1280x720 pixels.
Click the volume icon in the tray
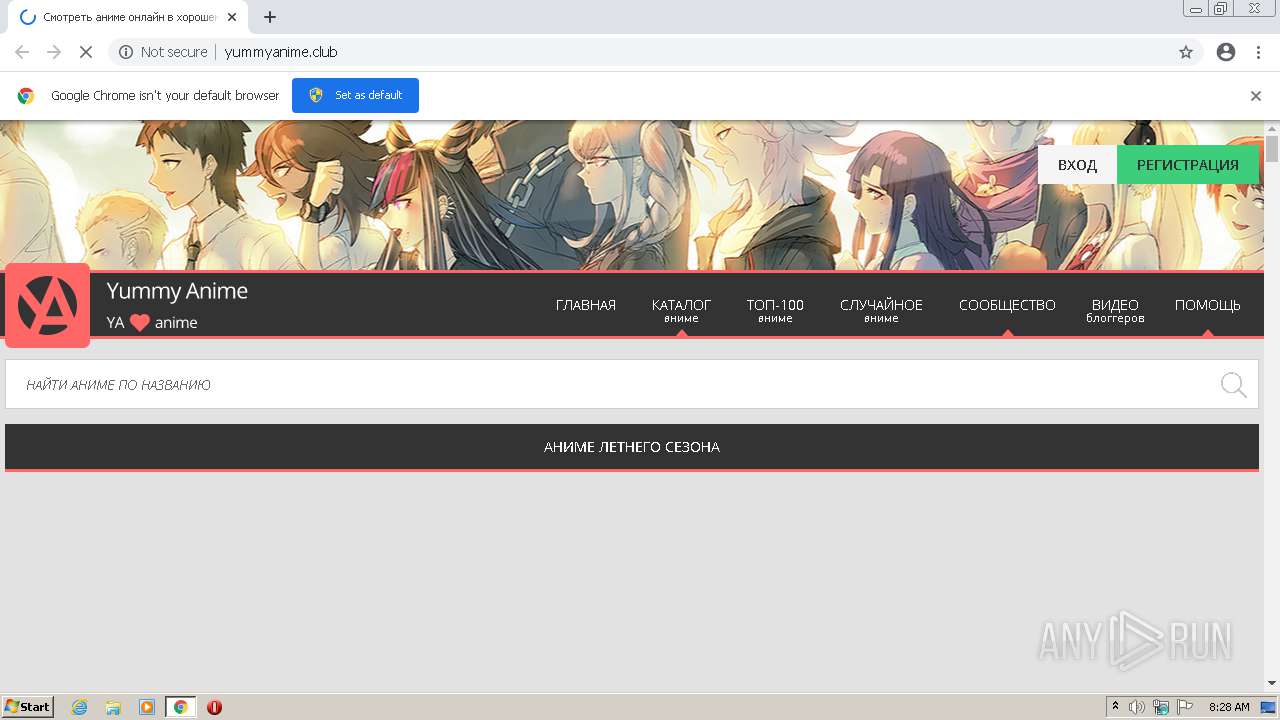tap(1137, 707)
